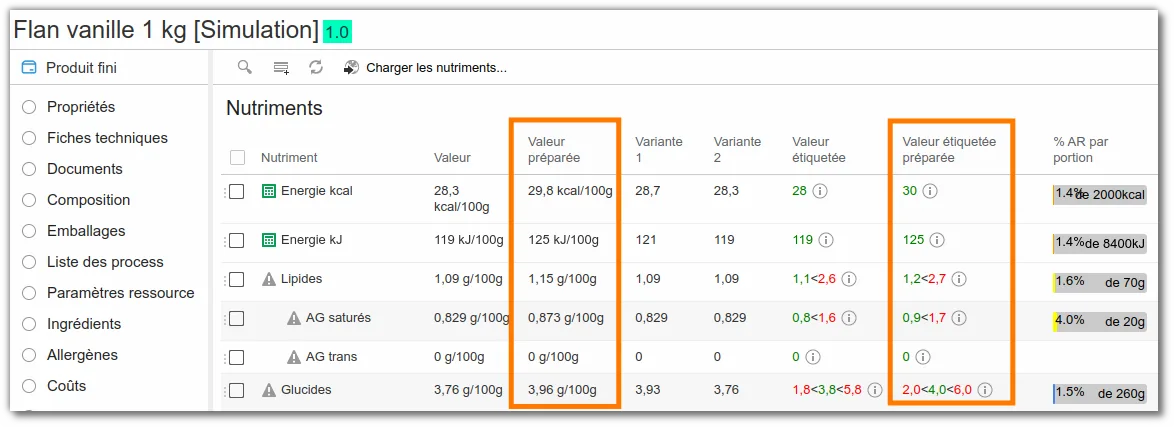The height and width of the screenshot is (427, 1174).
Task: Click the warning triangle next to Glucides
Action: click(269, 390)
